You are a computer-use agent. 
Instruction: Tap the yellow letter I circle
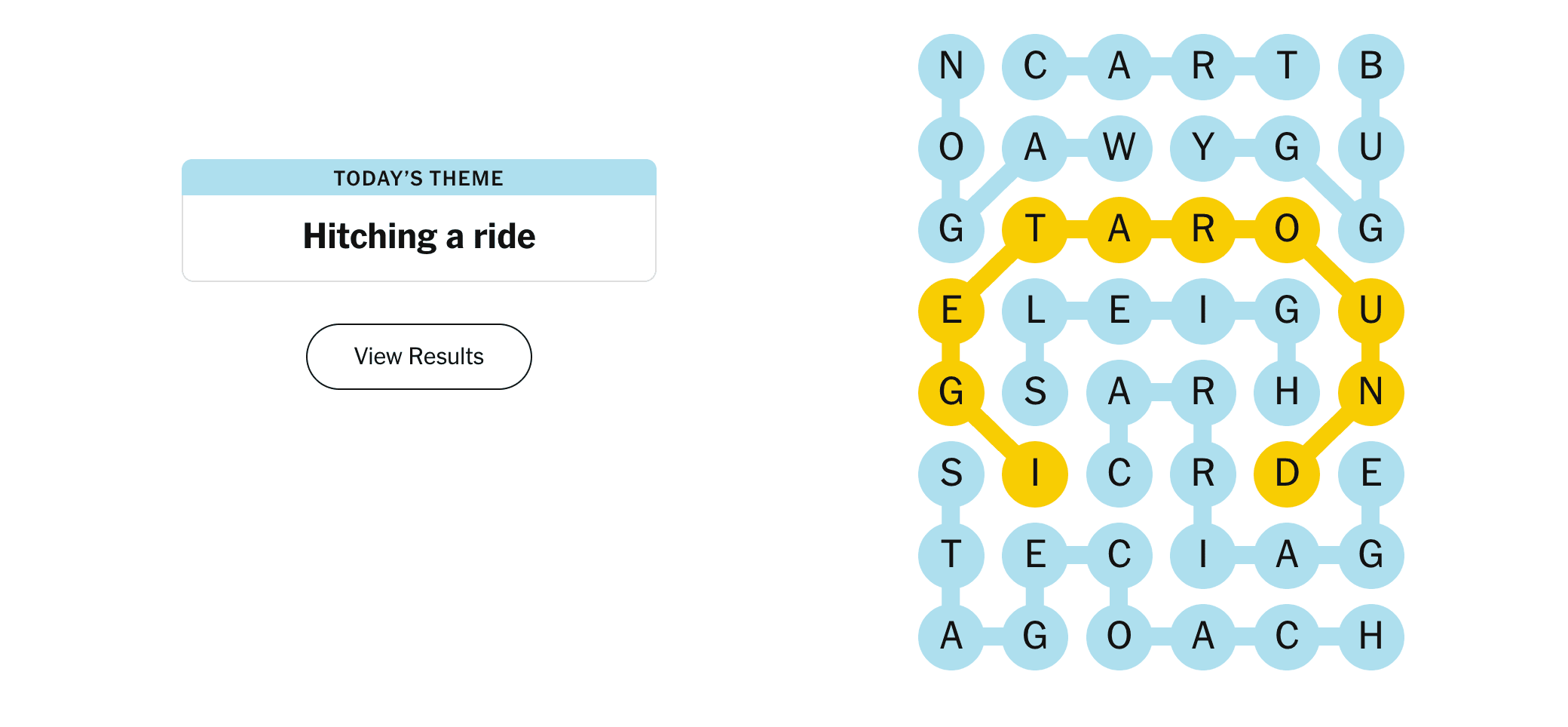click(x=1035, y=474)
